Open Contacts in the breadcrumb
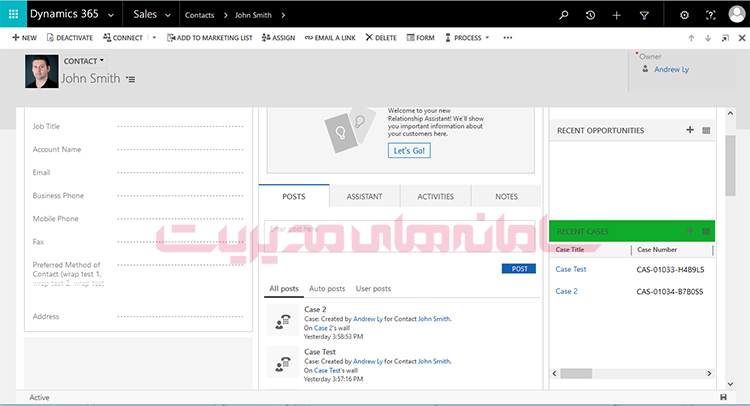750x406 pixels. 199,15
